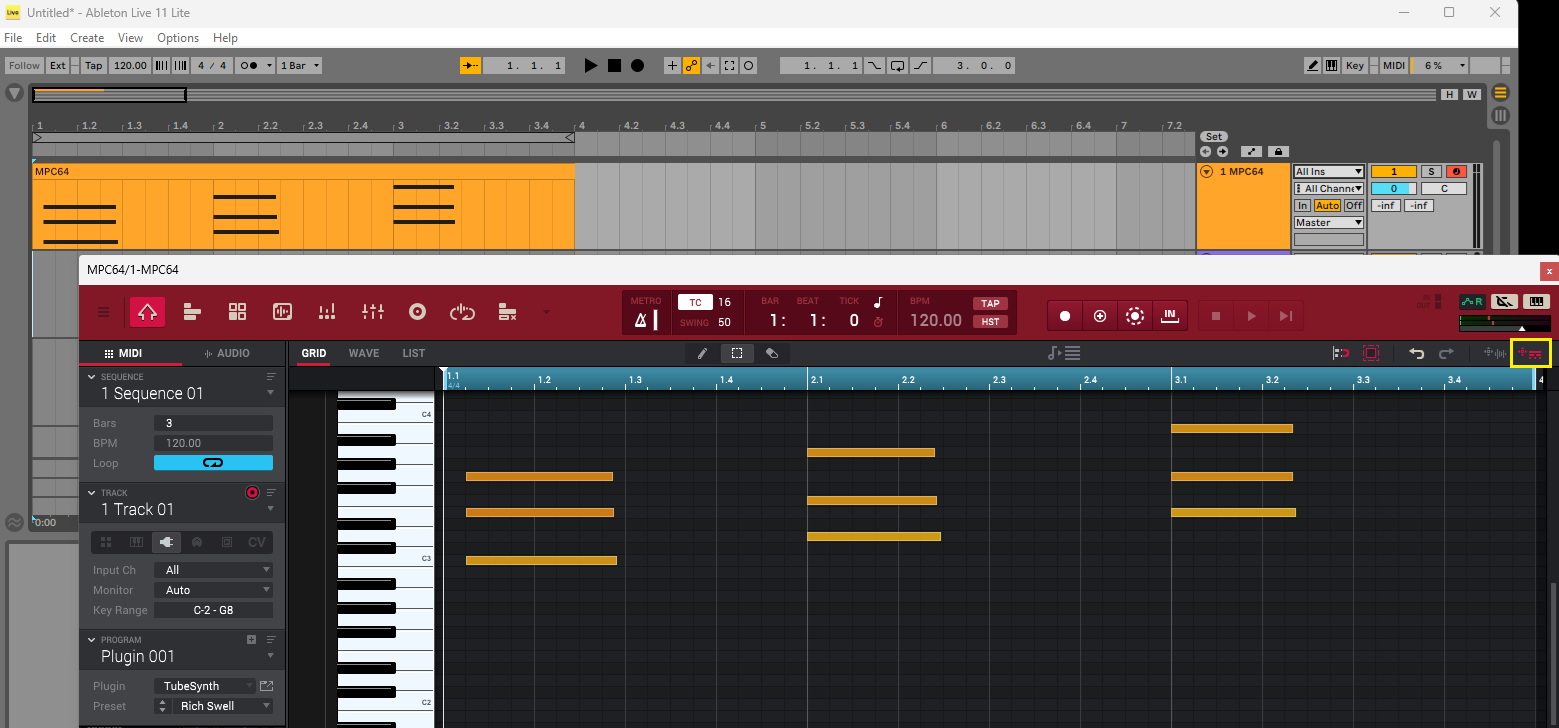Image resolution: width=1559 pixels, height=728 pixels.
Task: Open the MPC four-squares grid mode icon
Action: click(237, 312)
